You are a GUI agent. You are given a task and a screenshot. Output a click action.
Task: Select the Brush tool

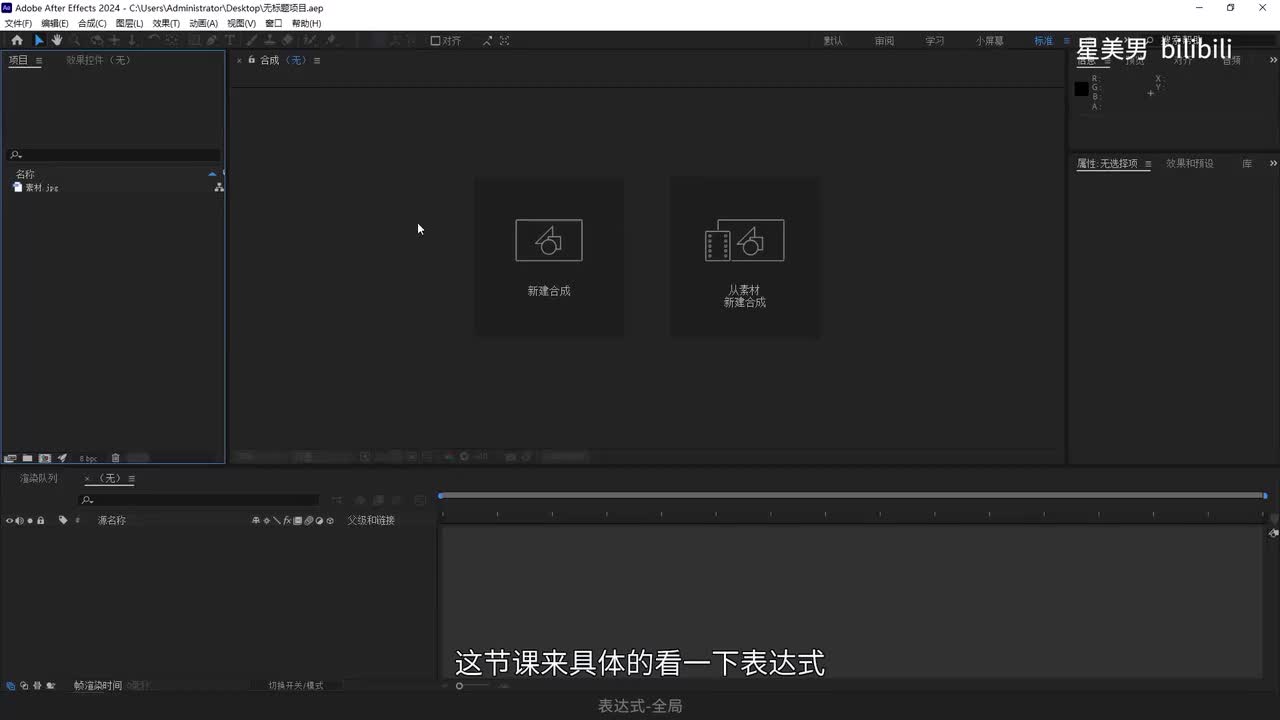click(x=251, y=40)
